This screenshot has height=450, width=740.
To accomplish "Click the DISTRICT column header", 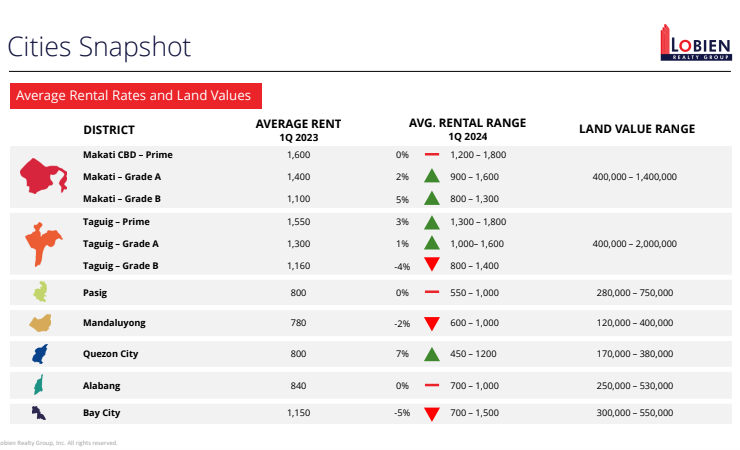I will click(108, 129).
